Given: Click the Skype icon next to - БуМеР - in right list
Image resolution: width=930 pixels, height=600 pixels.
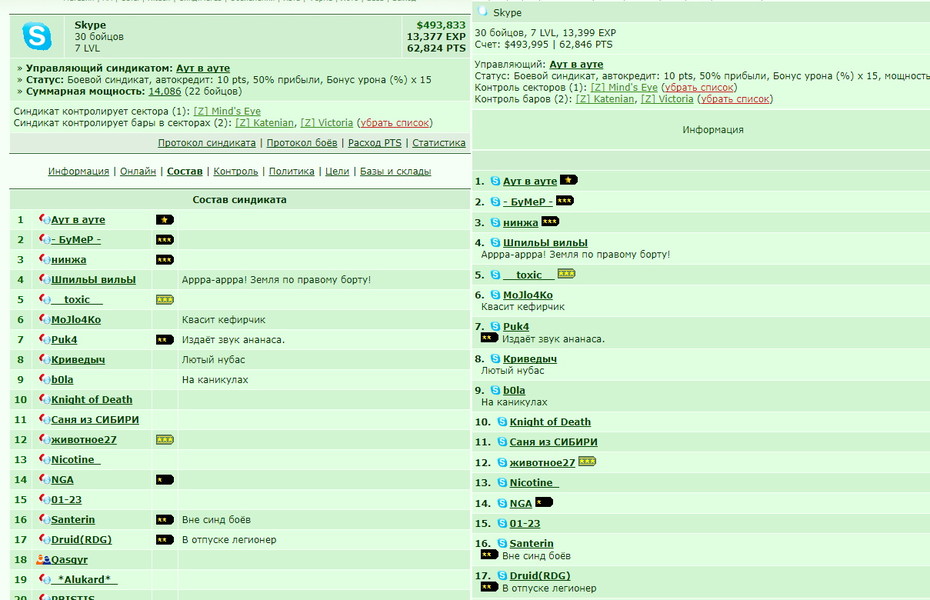Looking at the screenshot, I should pyautogui.click(x=495, y=202).
